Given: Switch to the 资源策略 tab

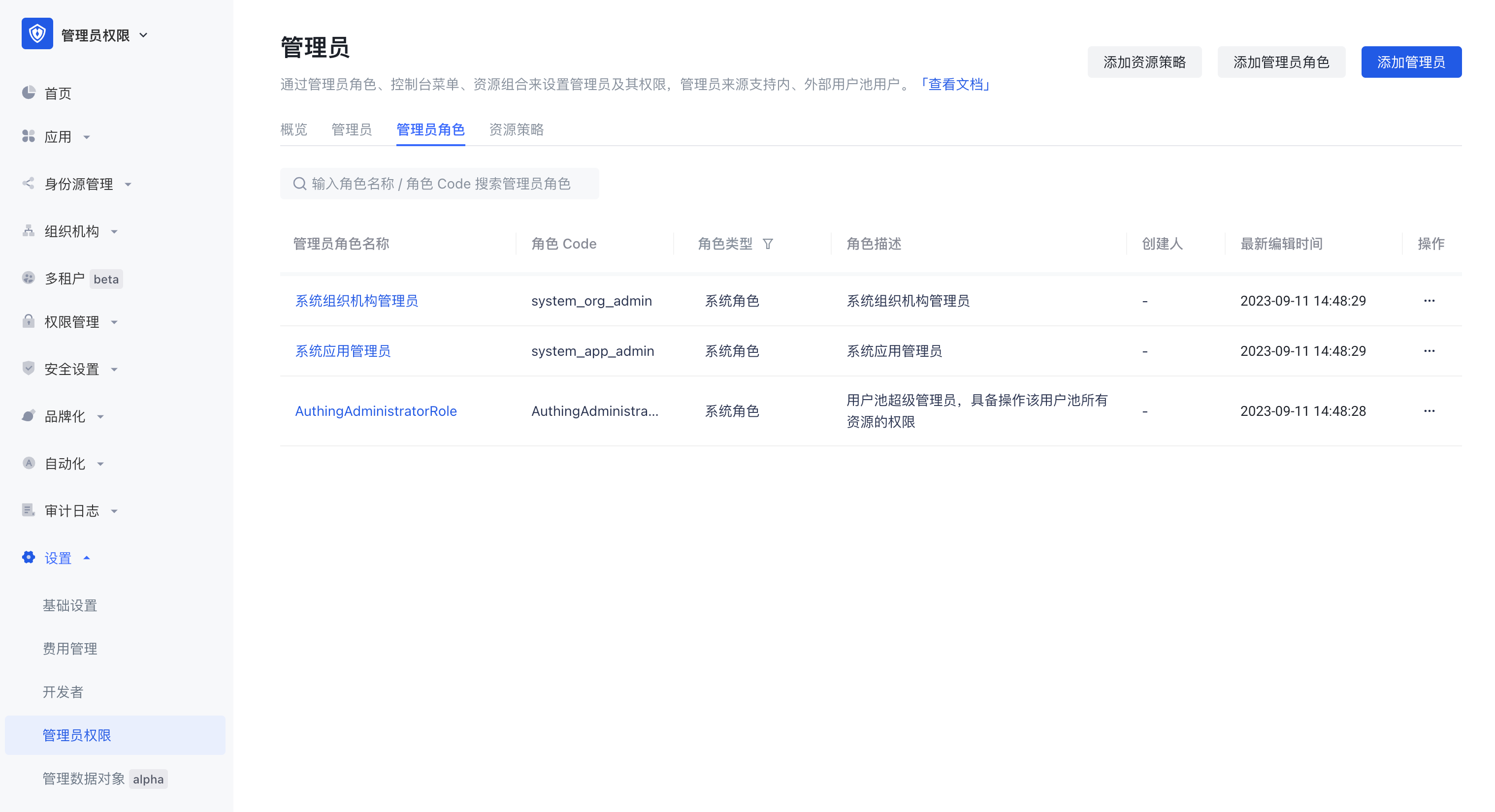Looking at the screenshot, I should [x=516, y=129].
